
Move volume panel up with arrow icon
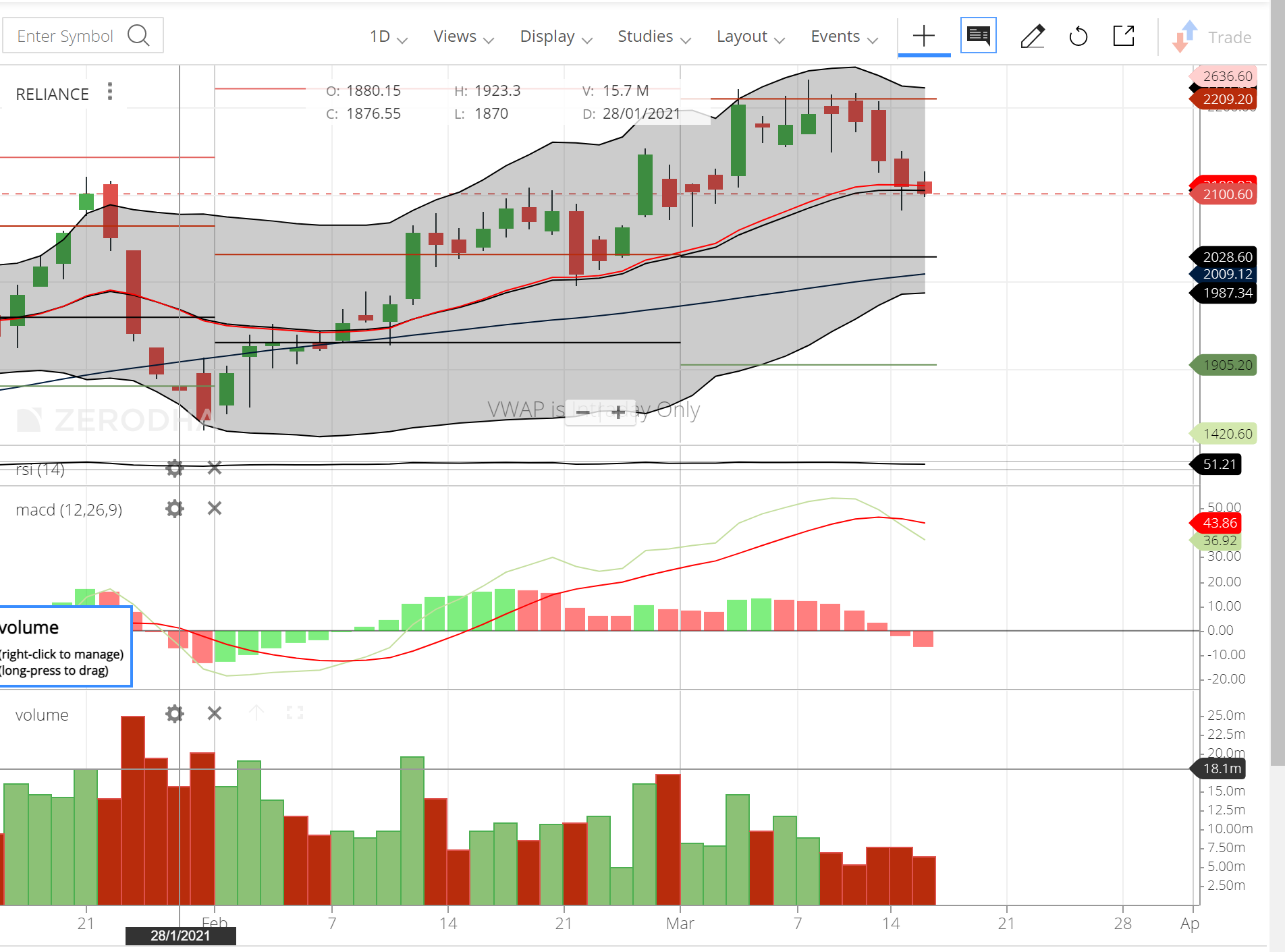click(256, 712)
